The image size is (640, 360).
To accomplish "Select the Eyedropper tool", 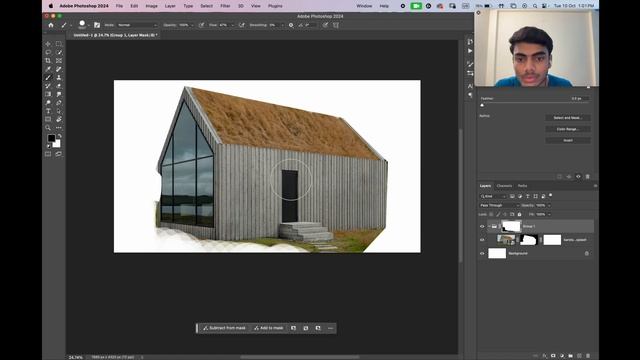I will click(48, 69).
